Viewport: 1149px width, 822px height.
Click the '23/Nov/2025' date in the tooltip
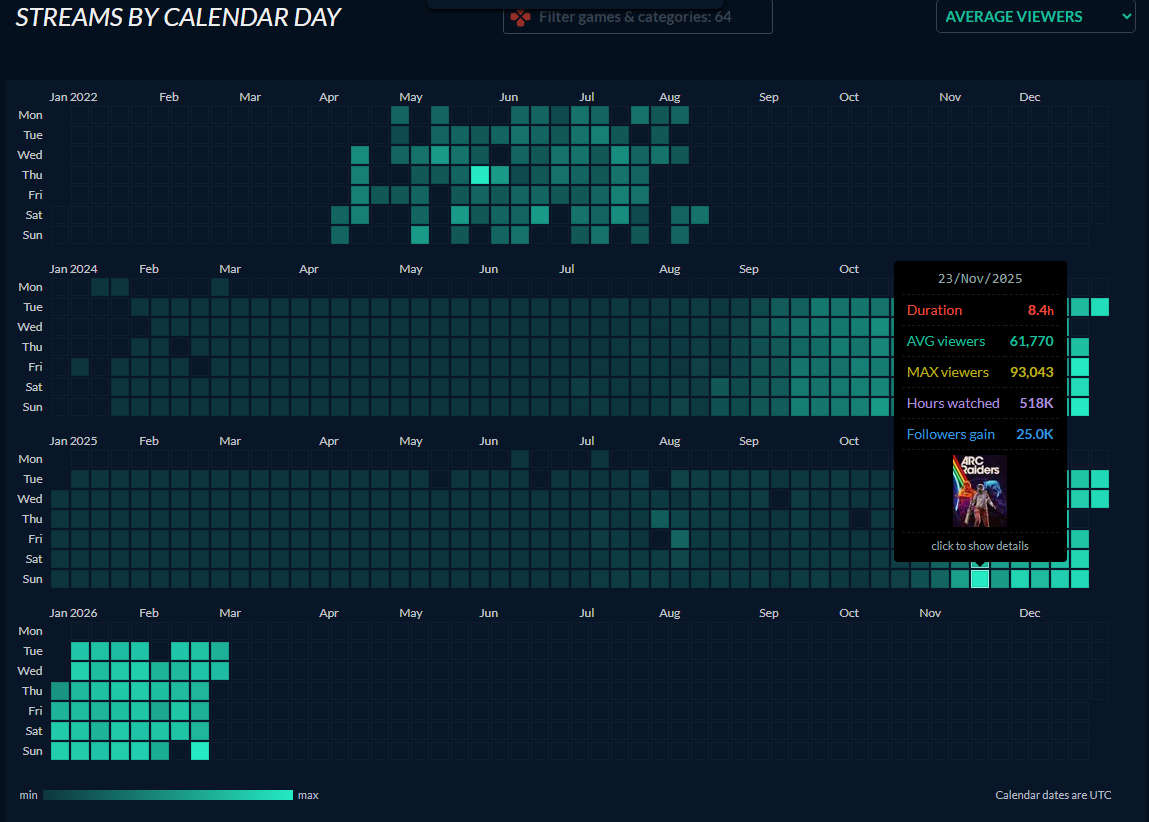coord(980,279)
